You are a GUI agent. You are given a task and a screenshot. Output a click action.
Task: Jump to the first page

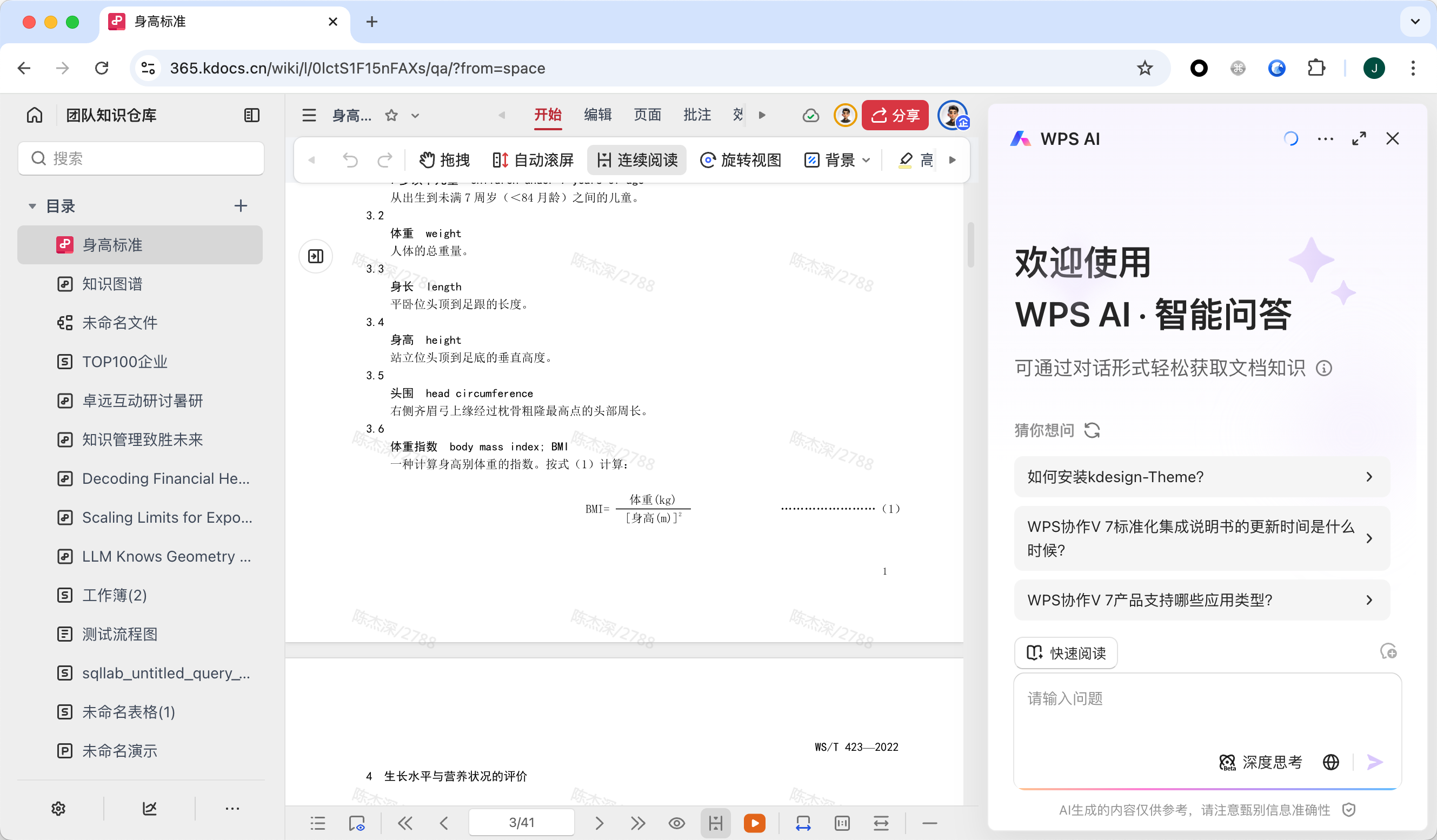tap(405, 823)
